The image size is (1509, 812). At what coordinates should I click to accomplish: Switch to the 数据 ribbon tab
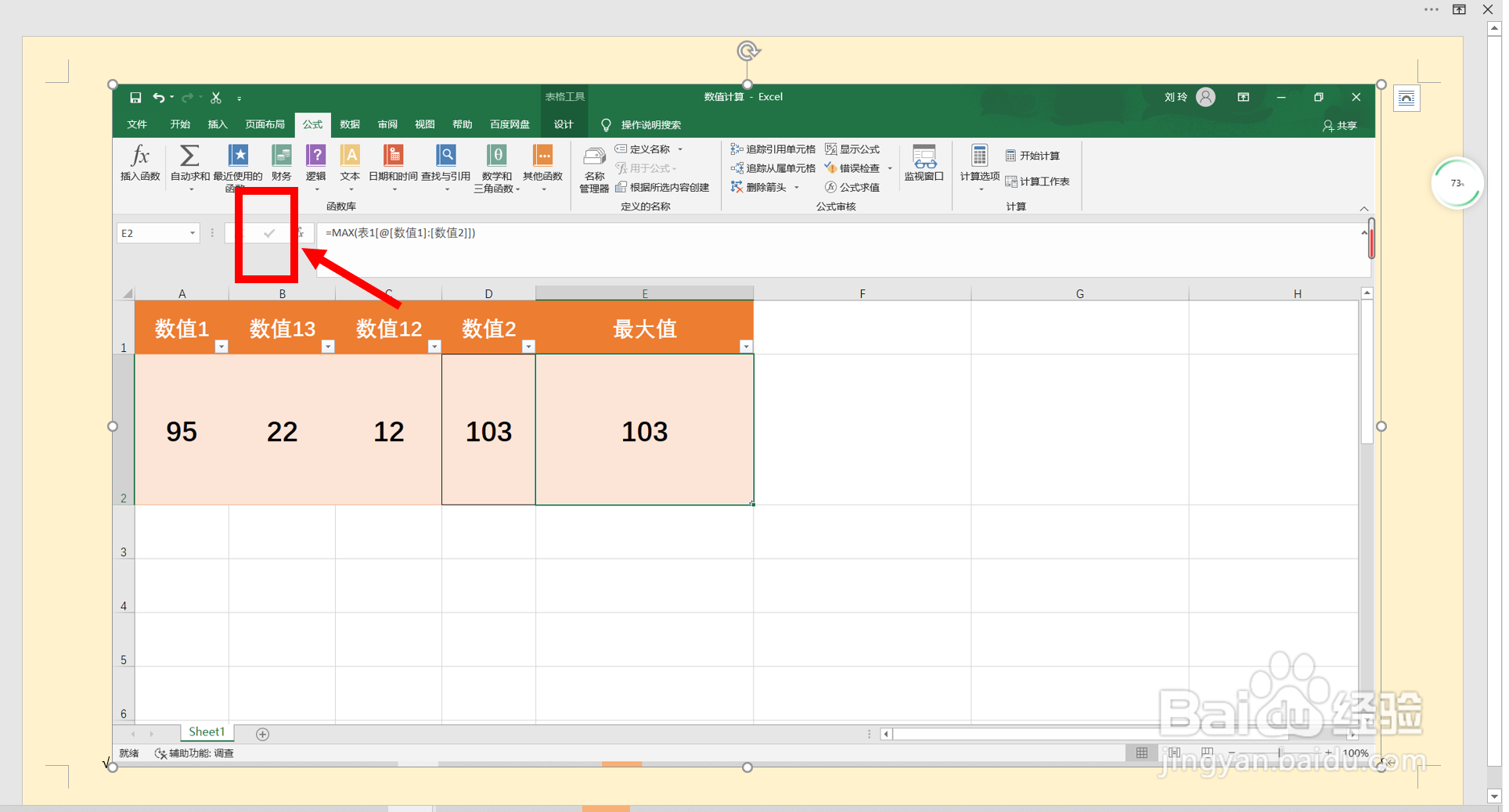(x=350, y=124)
